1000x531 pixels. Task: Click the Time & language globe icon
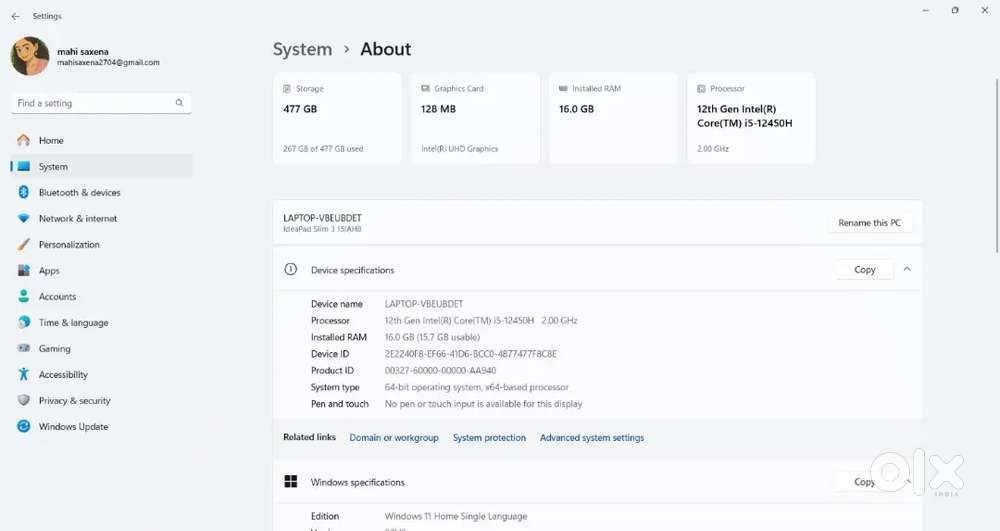(24, 323)
